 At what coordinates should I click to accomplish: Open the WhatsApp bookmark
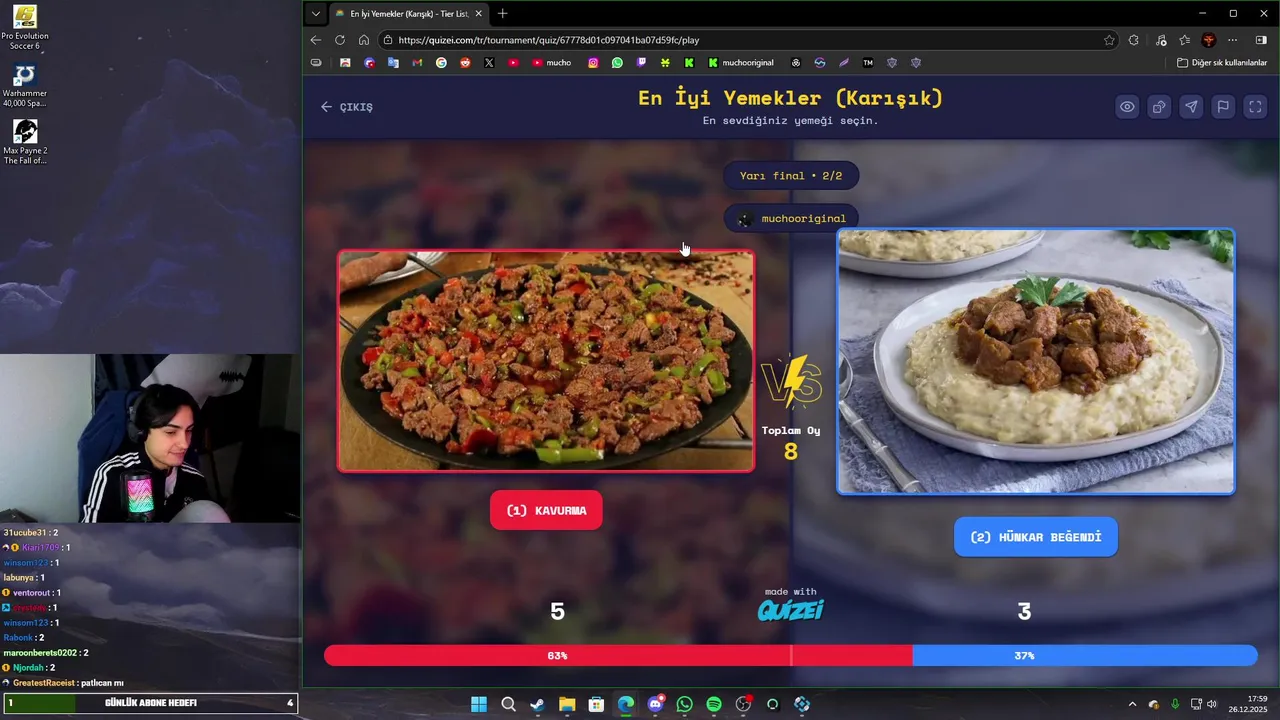[617, 63]
